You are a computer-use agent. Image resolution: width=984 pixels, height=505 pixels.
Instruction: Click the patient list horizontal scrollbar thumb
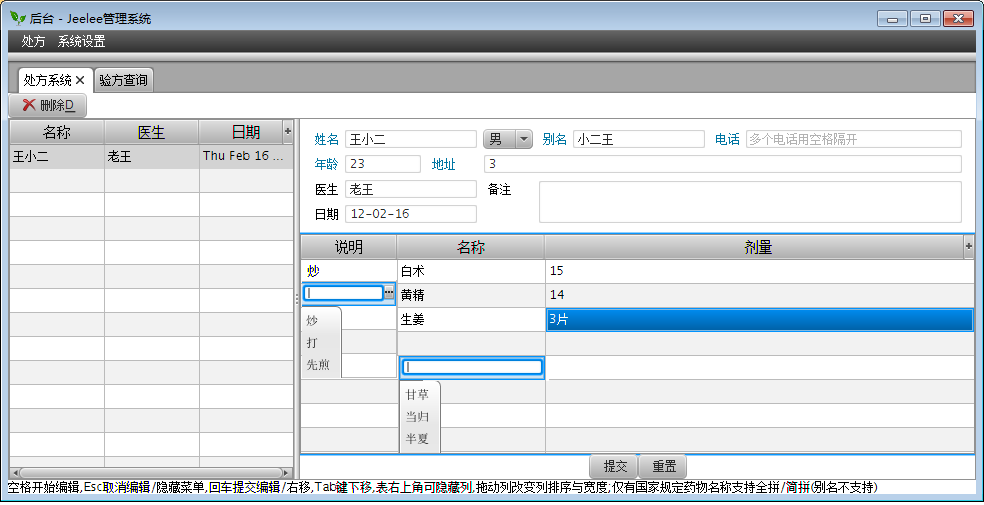pos(151,472)
